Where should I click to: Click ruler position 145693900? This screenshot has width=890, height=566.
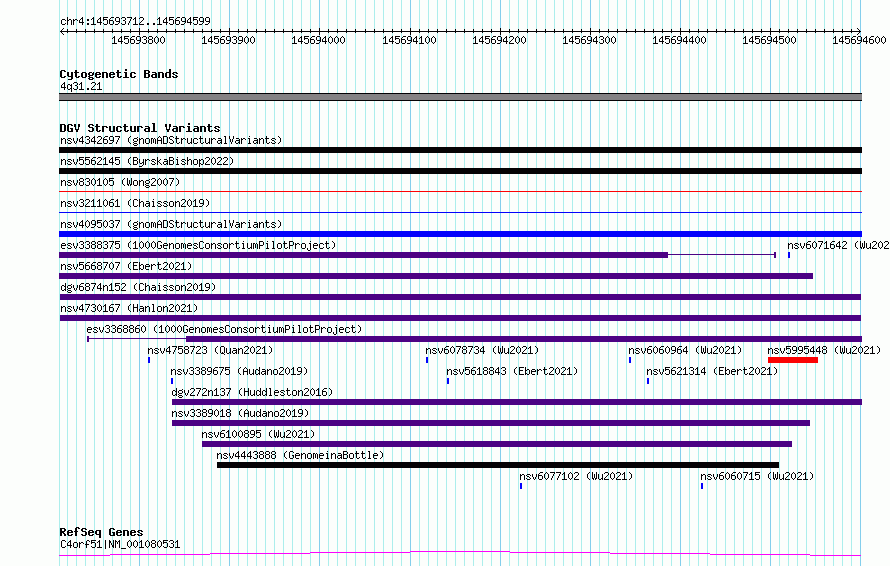tap(229, 40)
